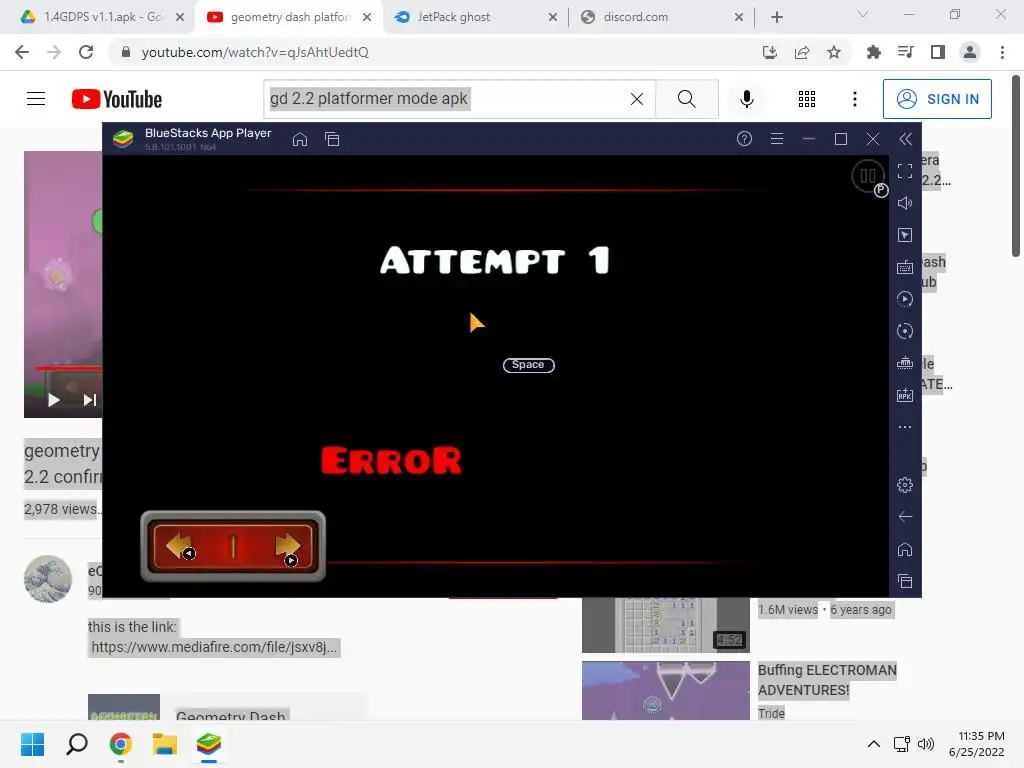Go to YouTube home via logo
The height and width of the screenshot is (768, 1024).
tap(117, 99)
